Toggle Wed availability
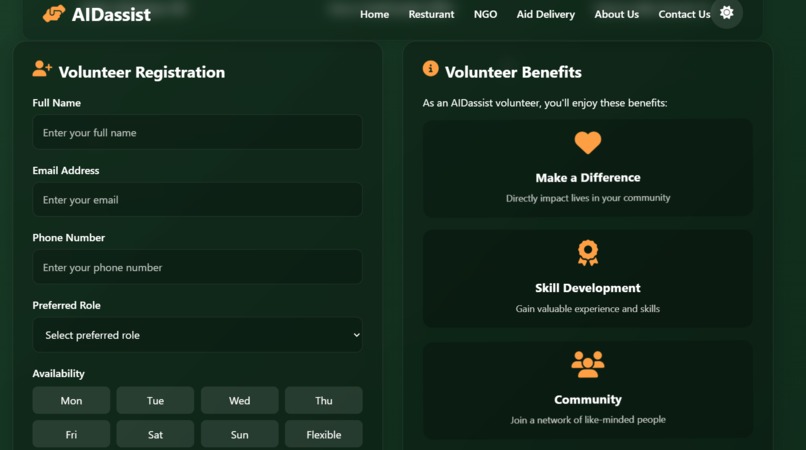The image size is (806, 450). (240, 401)
